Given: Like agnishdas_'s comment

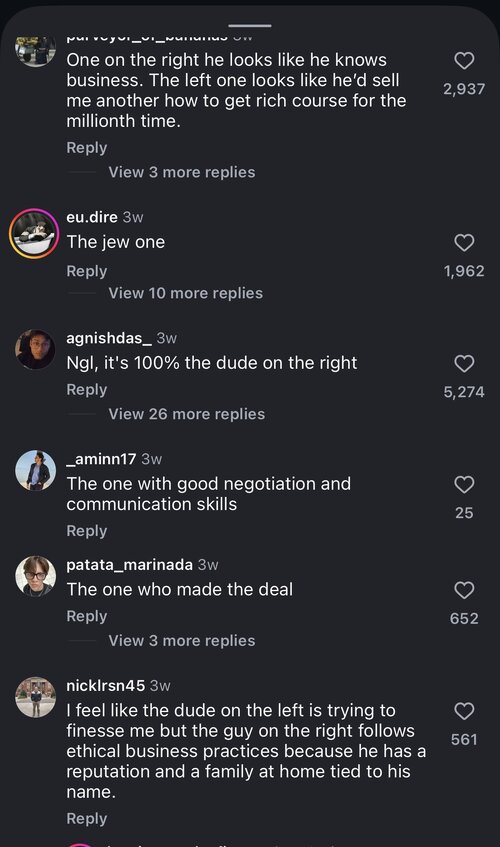Looking at the screenshot, I should tap(464, 364).
